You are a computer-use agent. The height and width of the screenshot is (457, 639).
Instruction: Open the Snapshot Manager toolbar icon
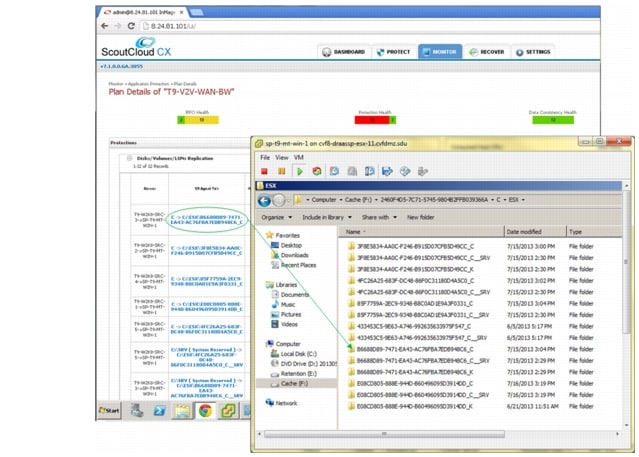coord(370,171)
